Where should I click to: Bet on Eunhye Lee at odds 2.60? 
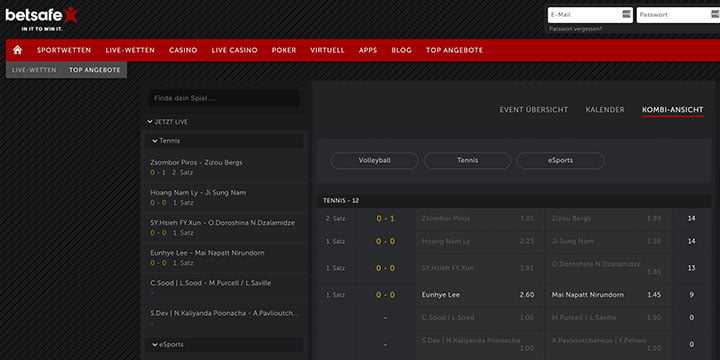coord(479,295)
